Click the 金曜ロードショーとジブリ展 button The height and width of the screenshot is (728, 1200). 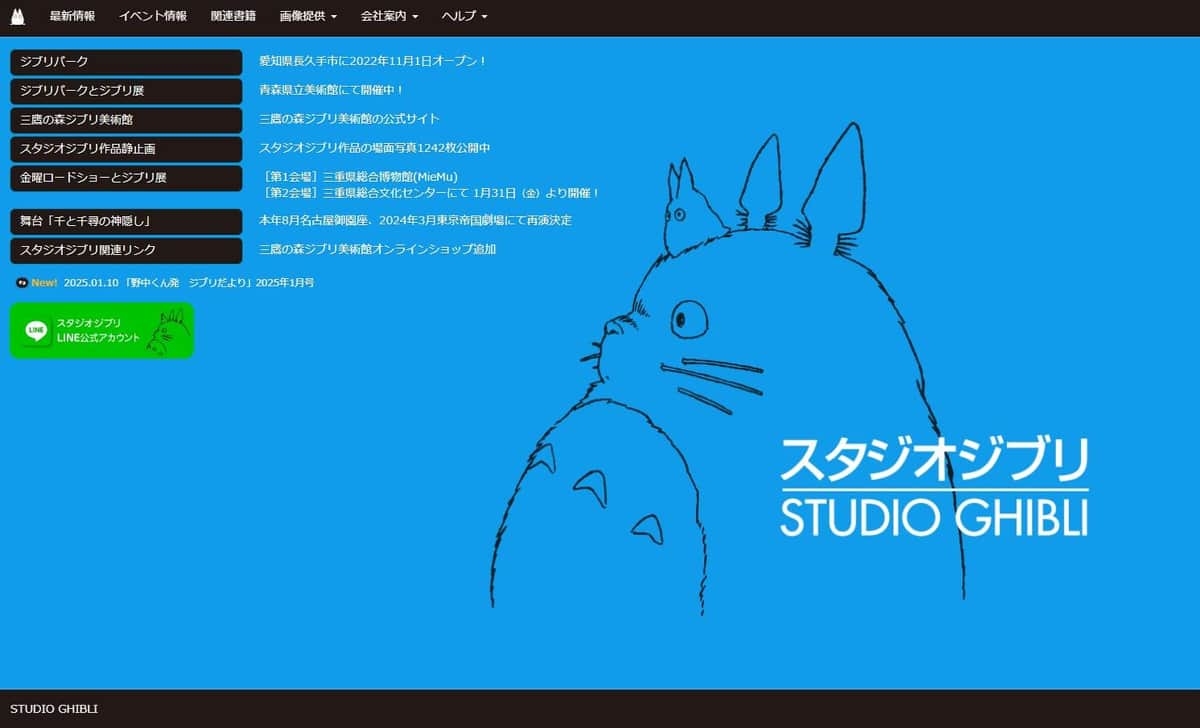[126, 177]
